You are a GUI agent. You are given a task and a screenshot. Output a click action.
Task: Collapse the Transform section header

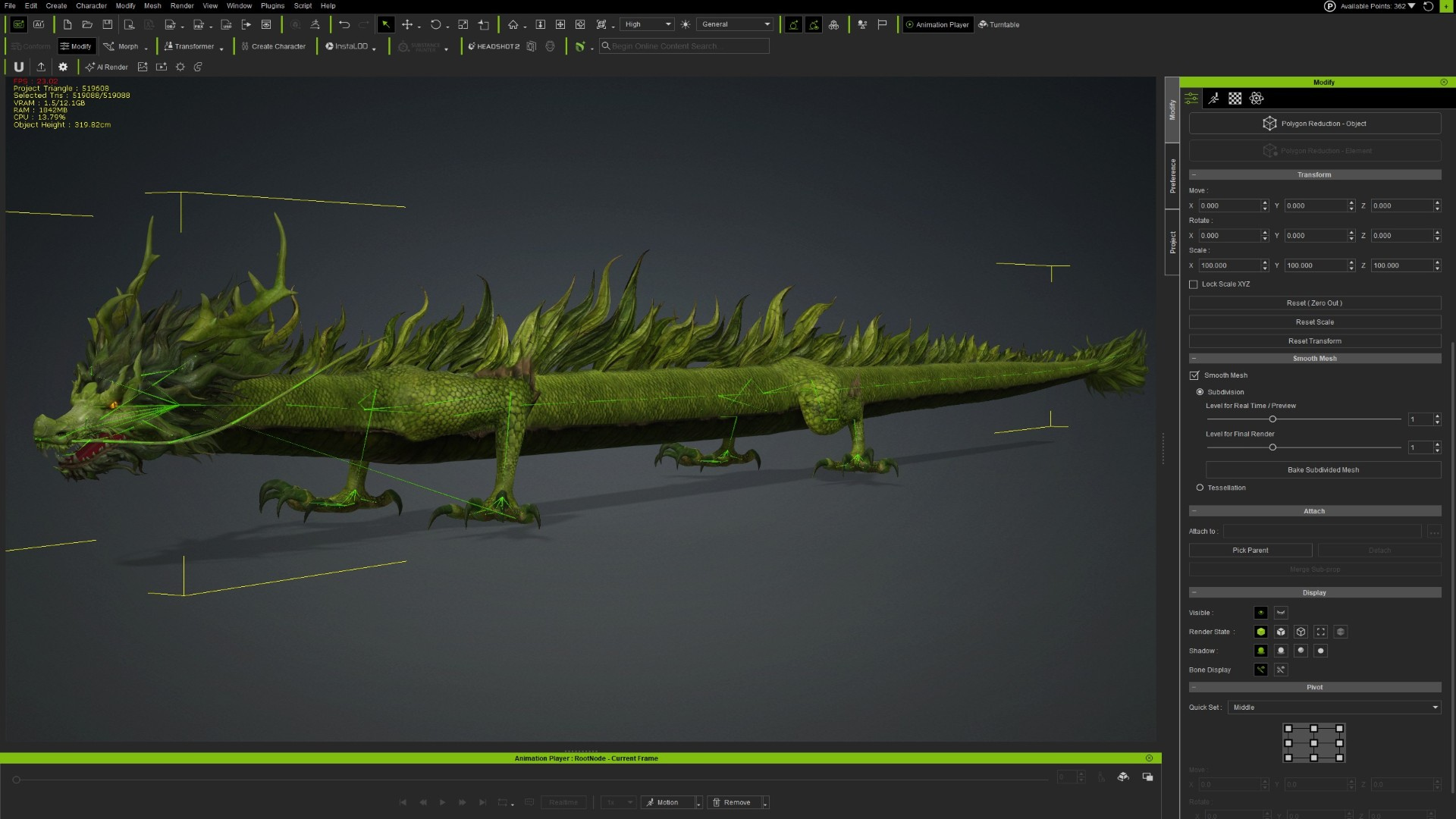(1315, 175)
